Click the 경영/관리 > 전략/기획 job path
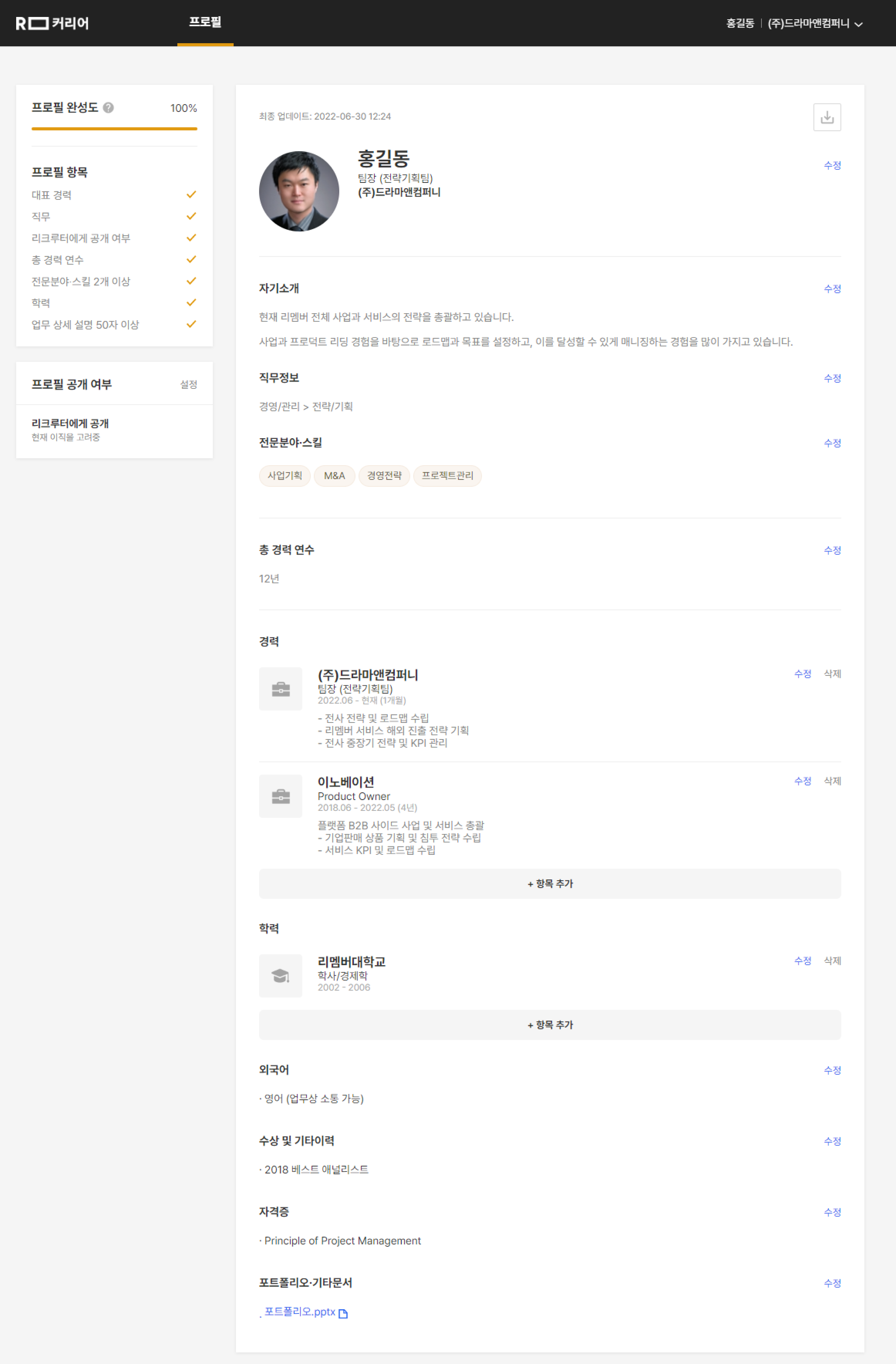The width and height of the screenshot is (896, 1364). point(306,407)
